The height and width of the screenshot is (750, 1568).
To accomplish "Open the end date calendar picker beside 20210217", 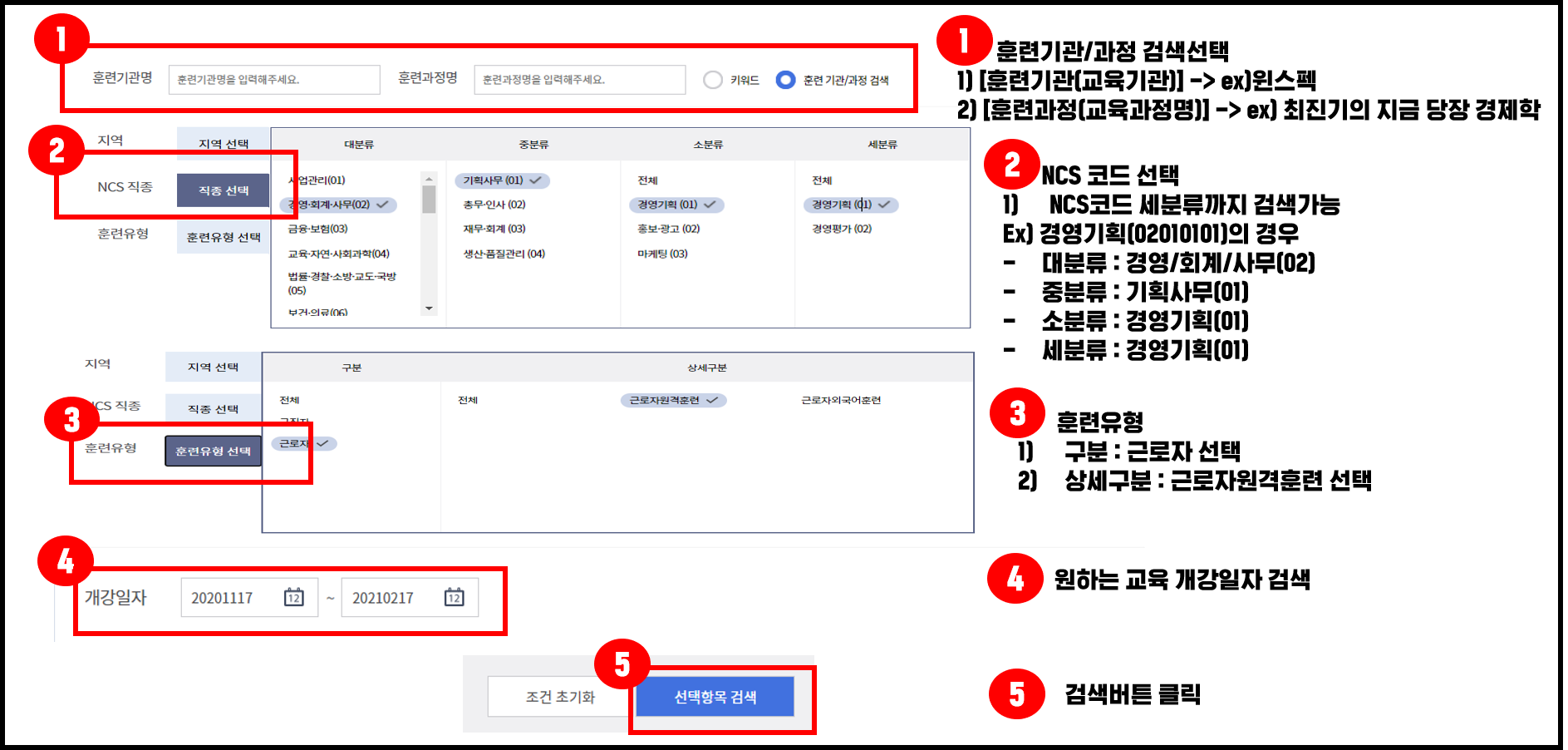I will coord(455,597).
